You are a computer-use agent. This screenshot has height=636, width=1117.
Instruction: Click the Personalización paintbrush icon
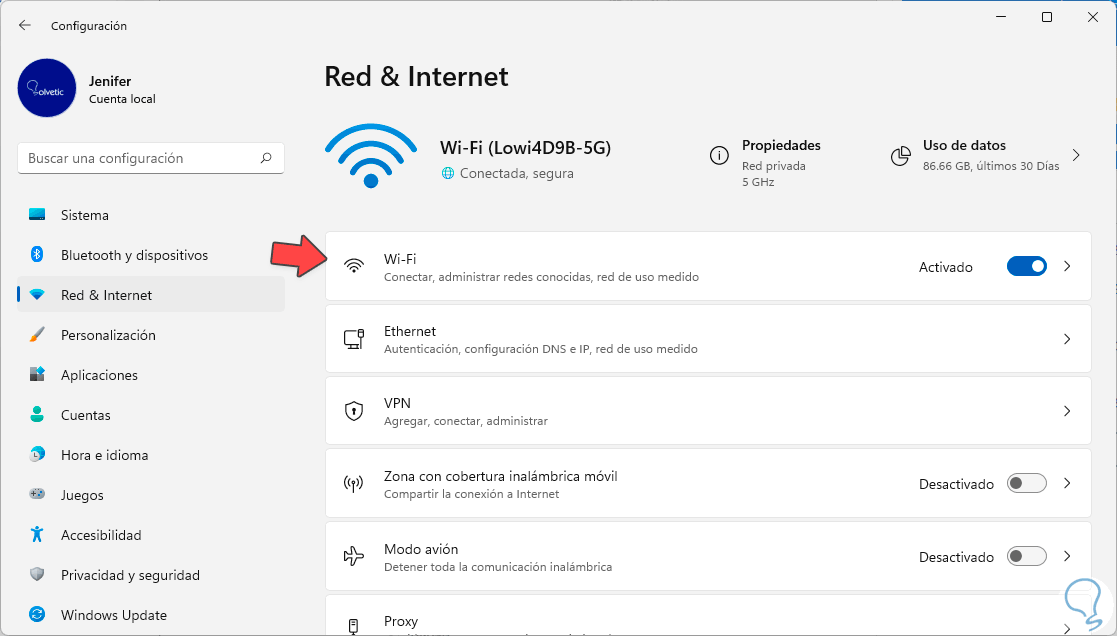pos(37,335)
